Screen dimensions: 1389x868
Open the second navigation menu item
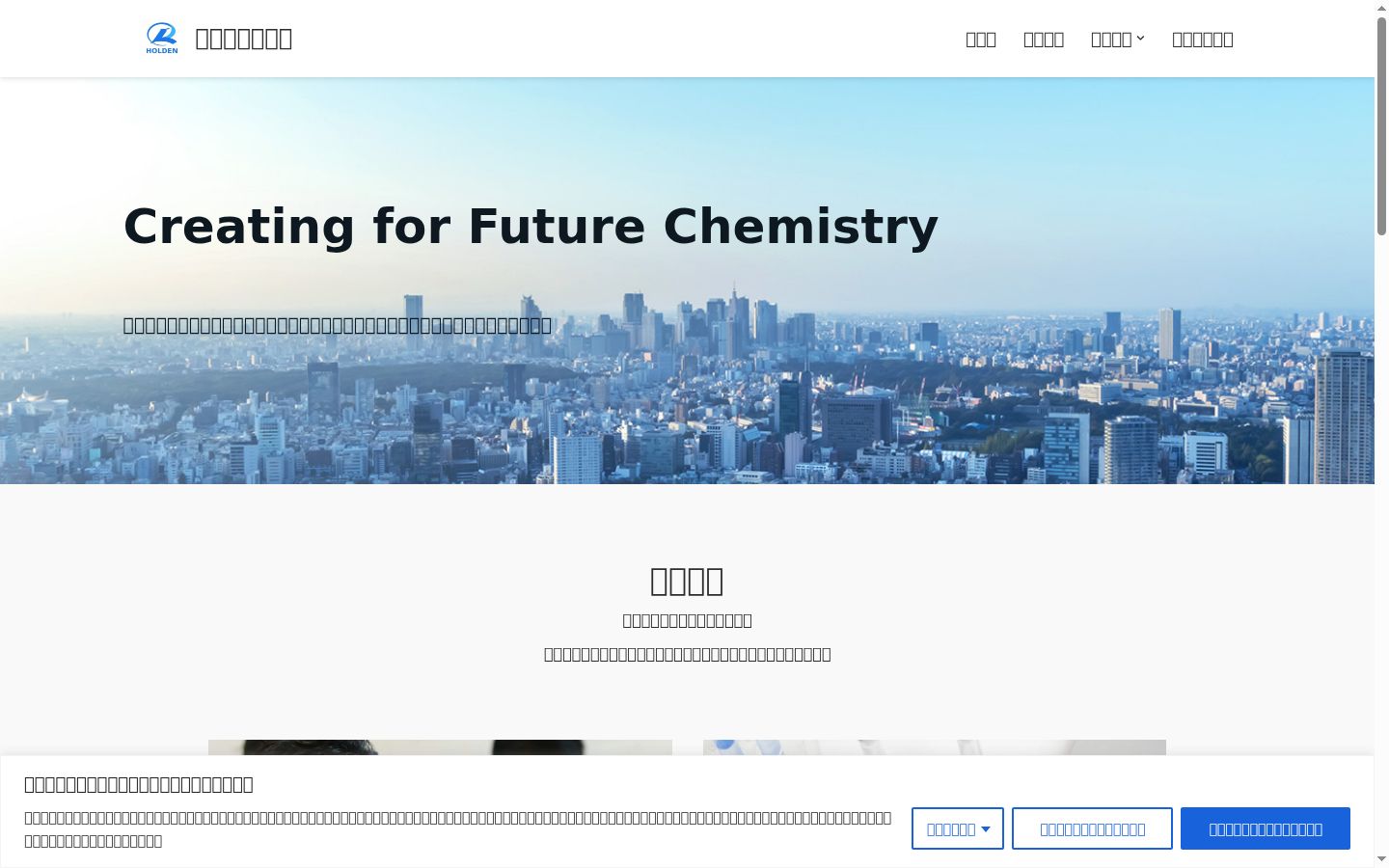[x=1044, y=40]
